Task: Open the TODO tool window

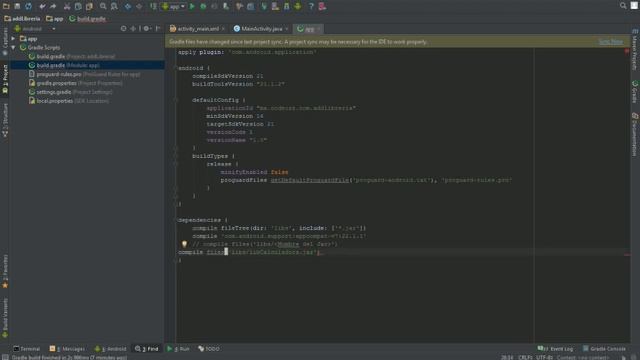Action: (x=209, y=349)
